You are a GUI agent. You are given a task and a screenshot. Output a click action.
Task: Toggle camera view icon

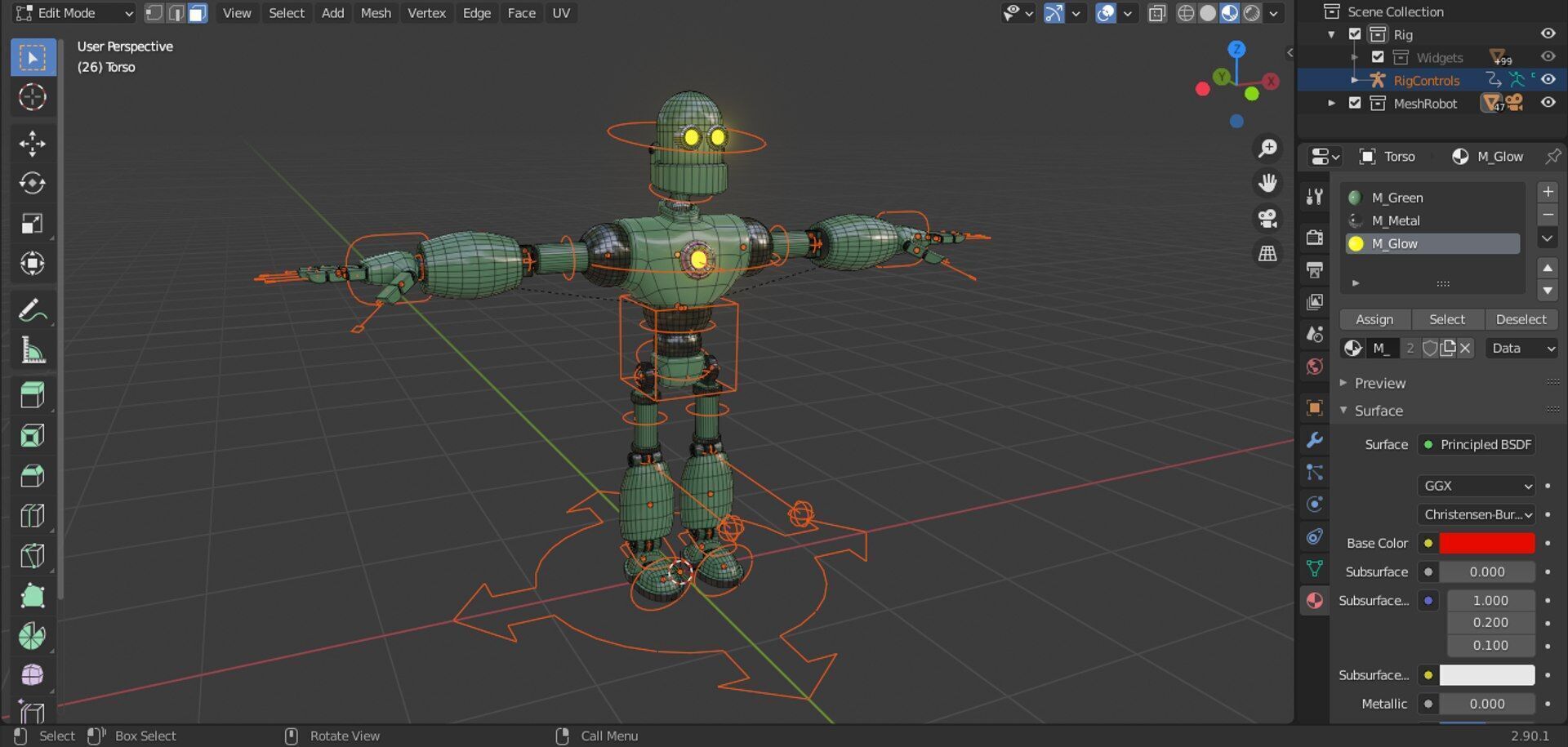coord(1267,218)
